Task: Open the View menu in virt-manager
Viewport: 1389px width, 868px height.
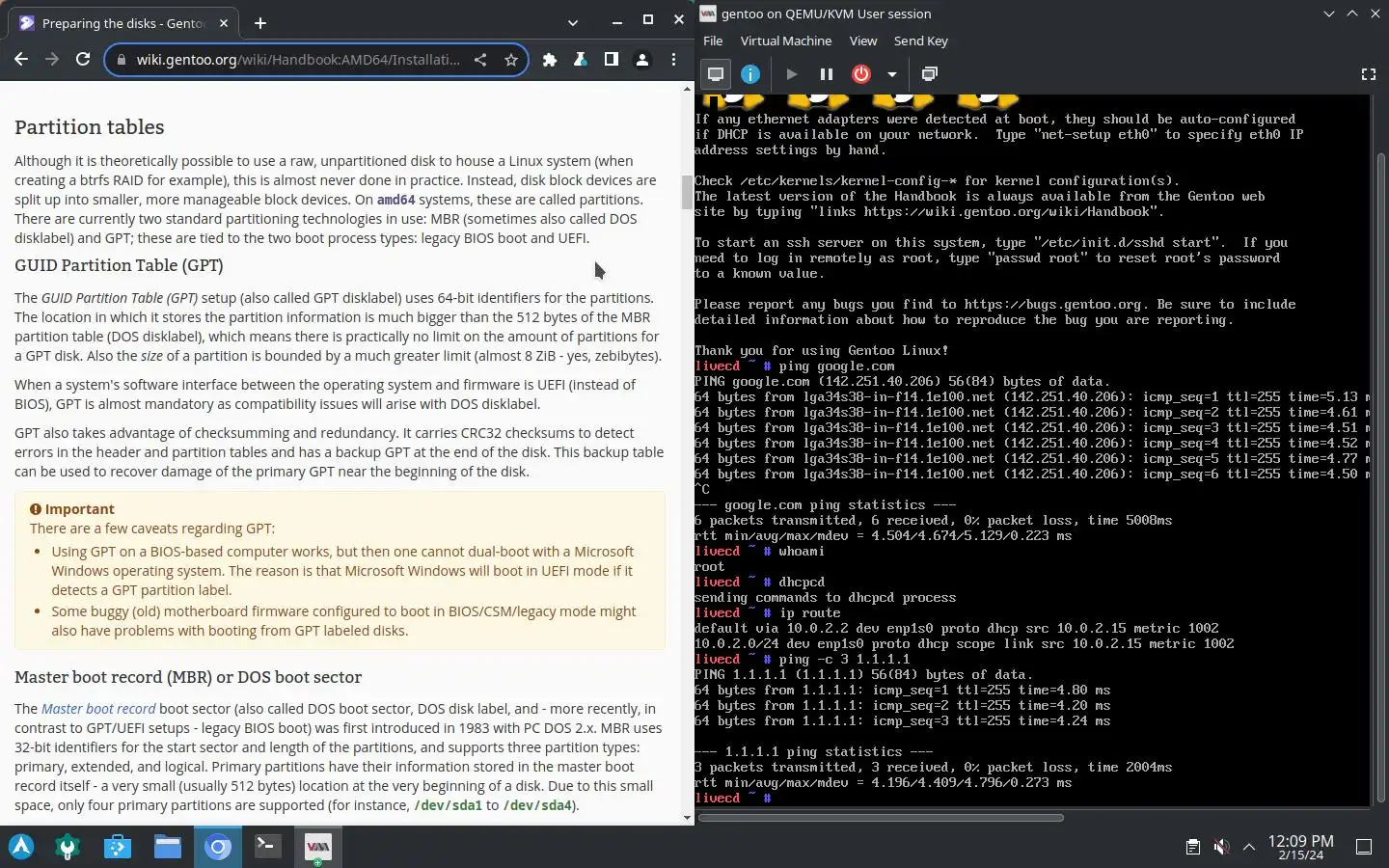Action: [863, 41]
